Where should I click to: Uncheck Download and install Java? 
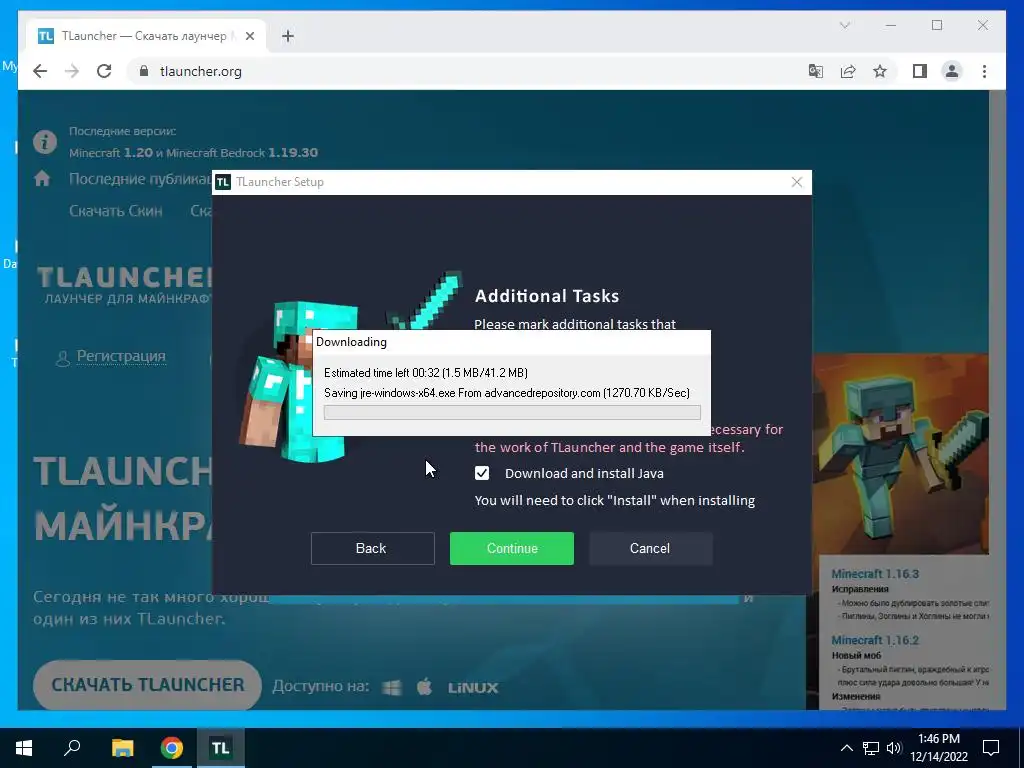tap(482, 473)
